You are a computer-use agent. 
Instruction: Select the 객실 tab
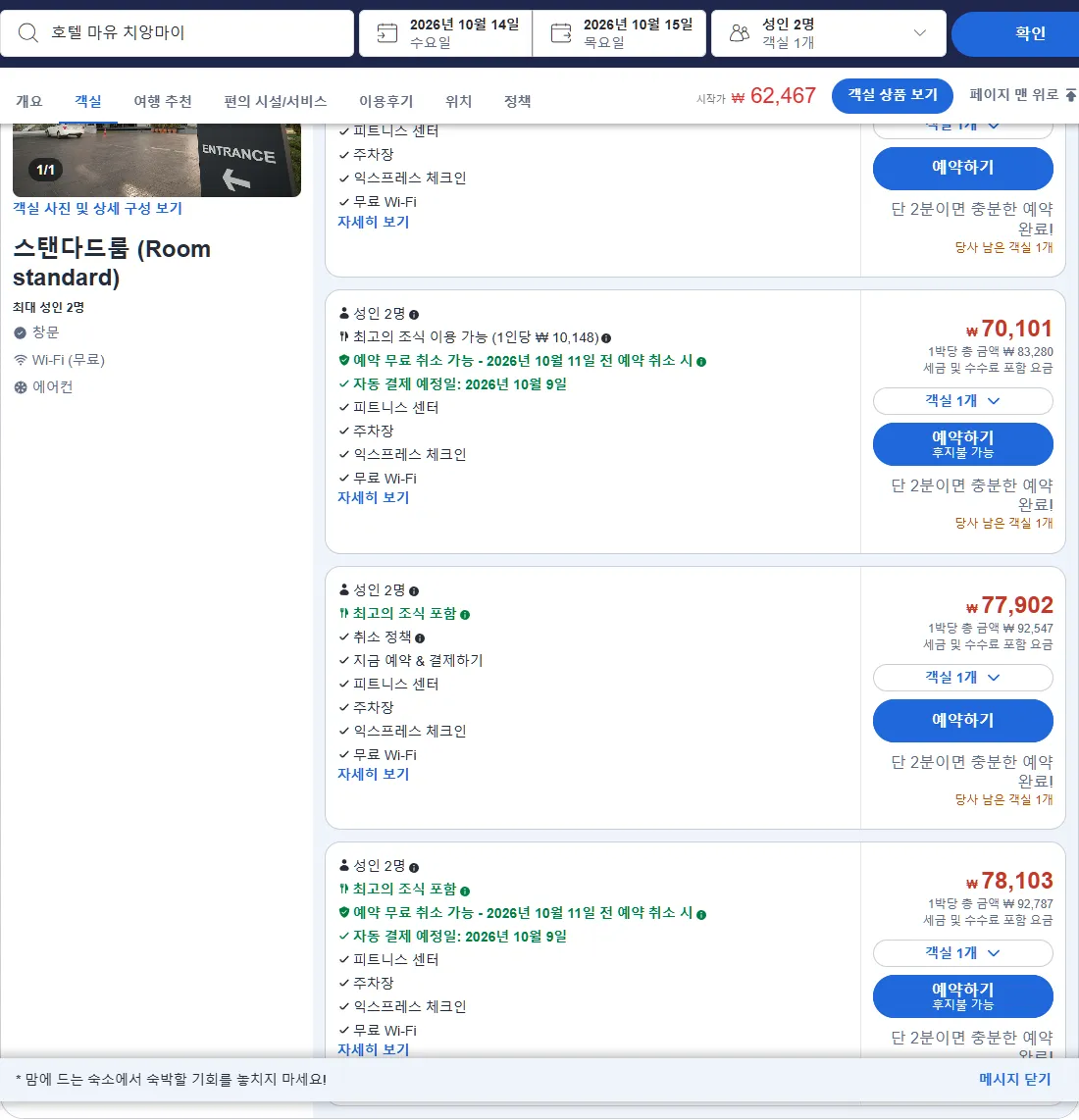click(x=88, y=101)
